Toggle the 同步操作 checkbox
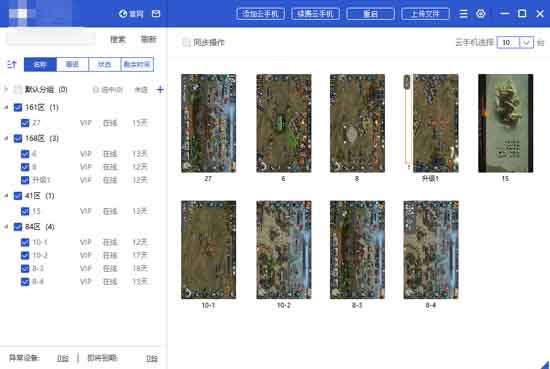Screen dimensions: 550x369 (x=186, y=43)
